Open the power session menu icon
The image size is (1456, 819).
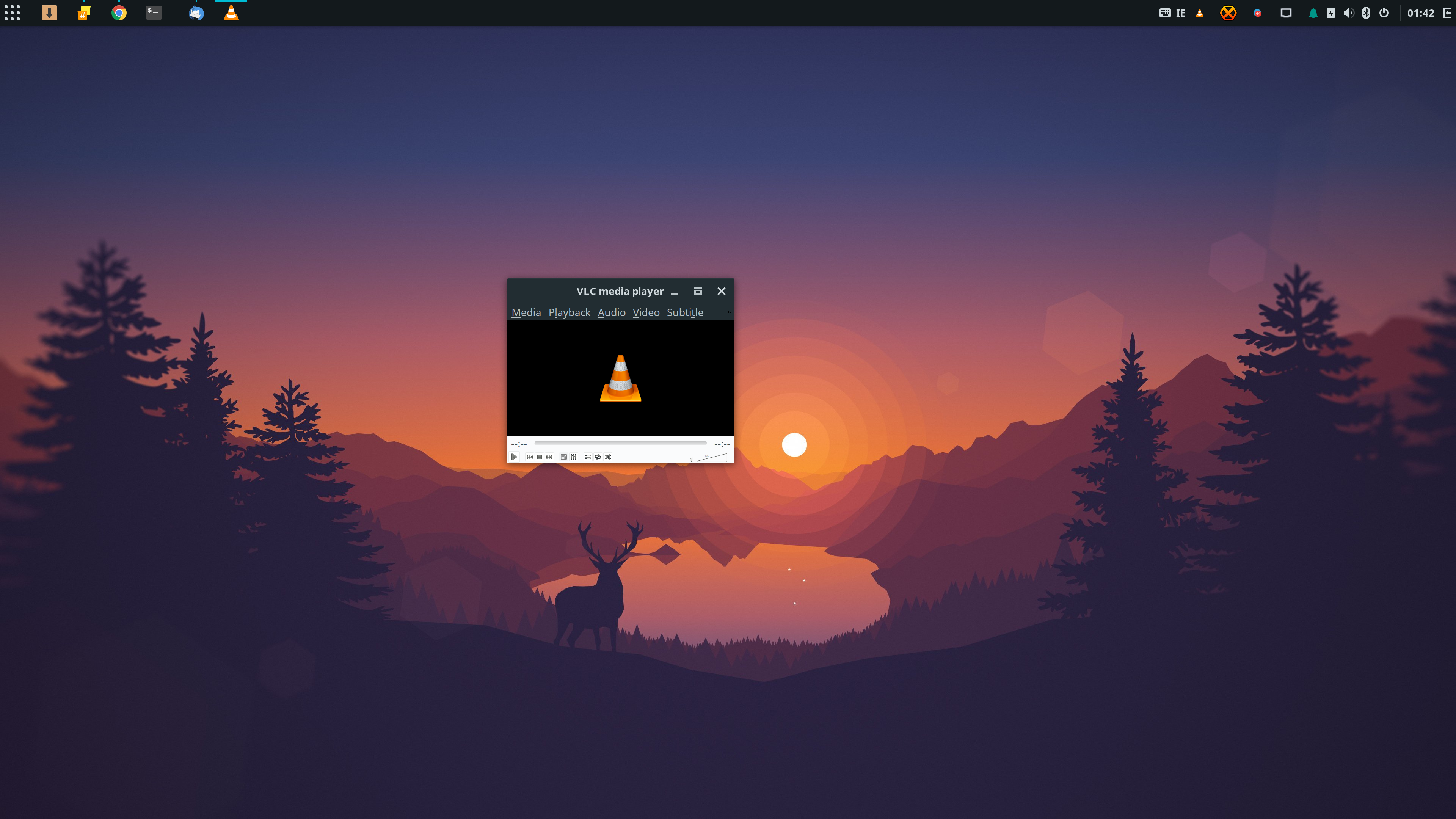tap(1384, 13)
